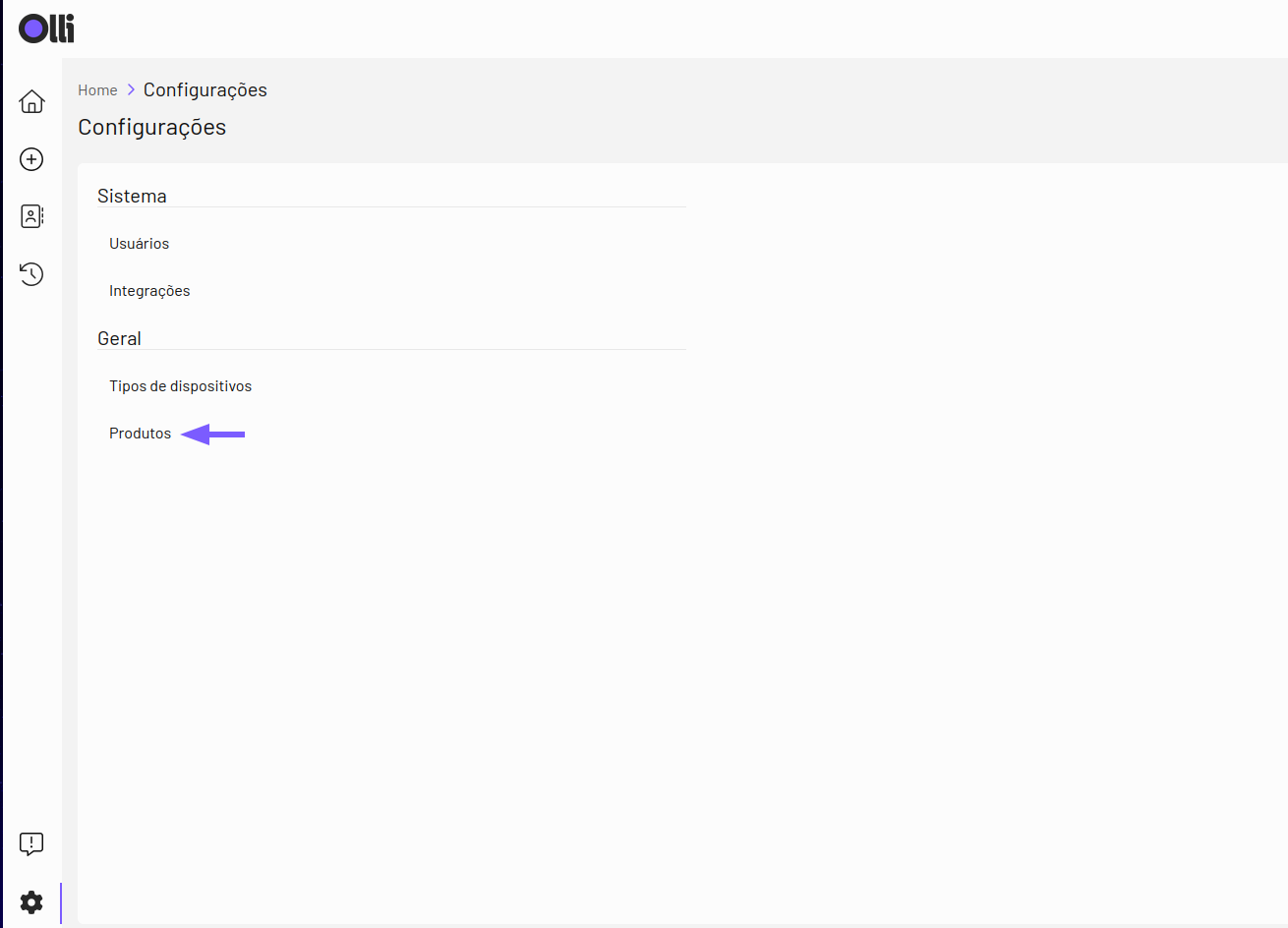Open the Home icon in sidebar
The image size is (1288, 928).
31,101
